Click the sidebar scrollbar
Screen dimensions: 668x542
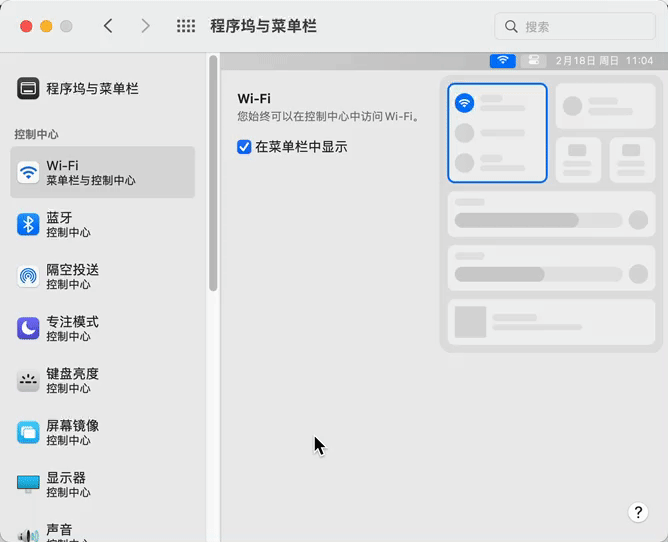tap(213, 173)
